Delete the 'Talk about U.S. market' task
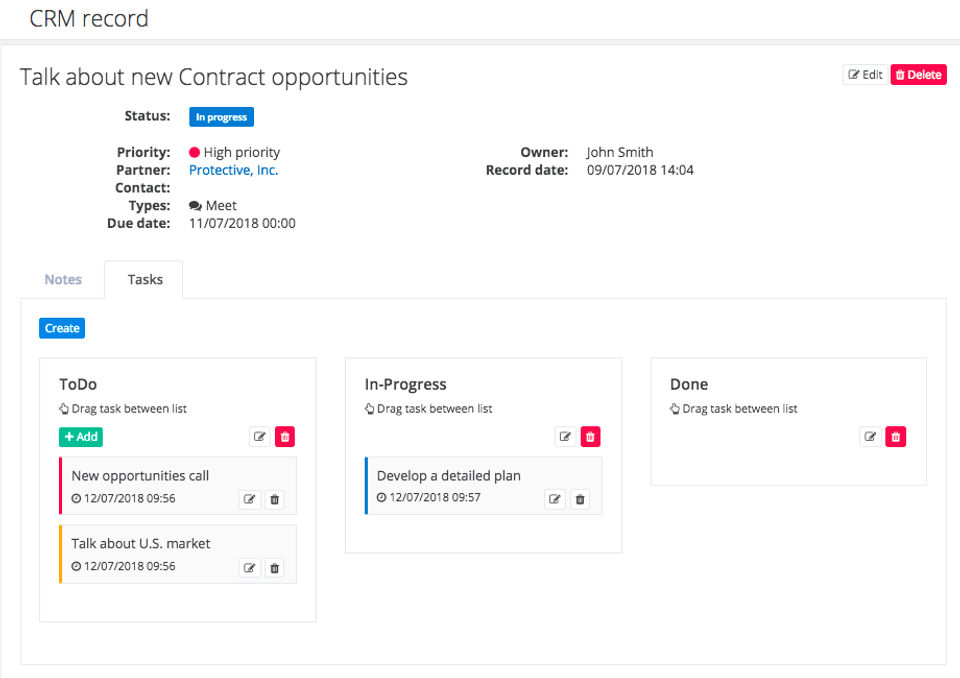 (275, 568)
